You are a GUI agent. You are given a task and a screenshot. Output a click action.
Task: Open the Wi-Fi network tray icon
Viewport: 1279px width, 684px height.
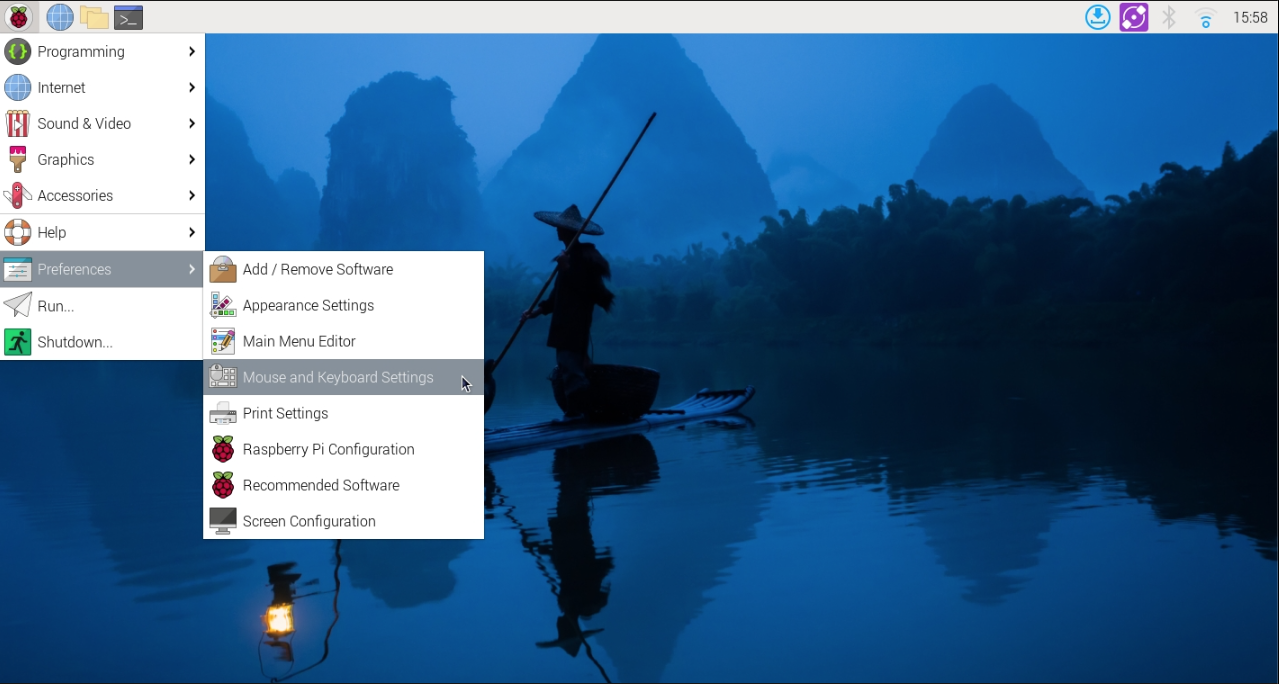tap(1204, 17)
